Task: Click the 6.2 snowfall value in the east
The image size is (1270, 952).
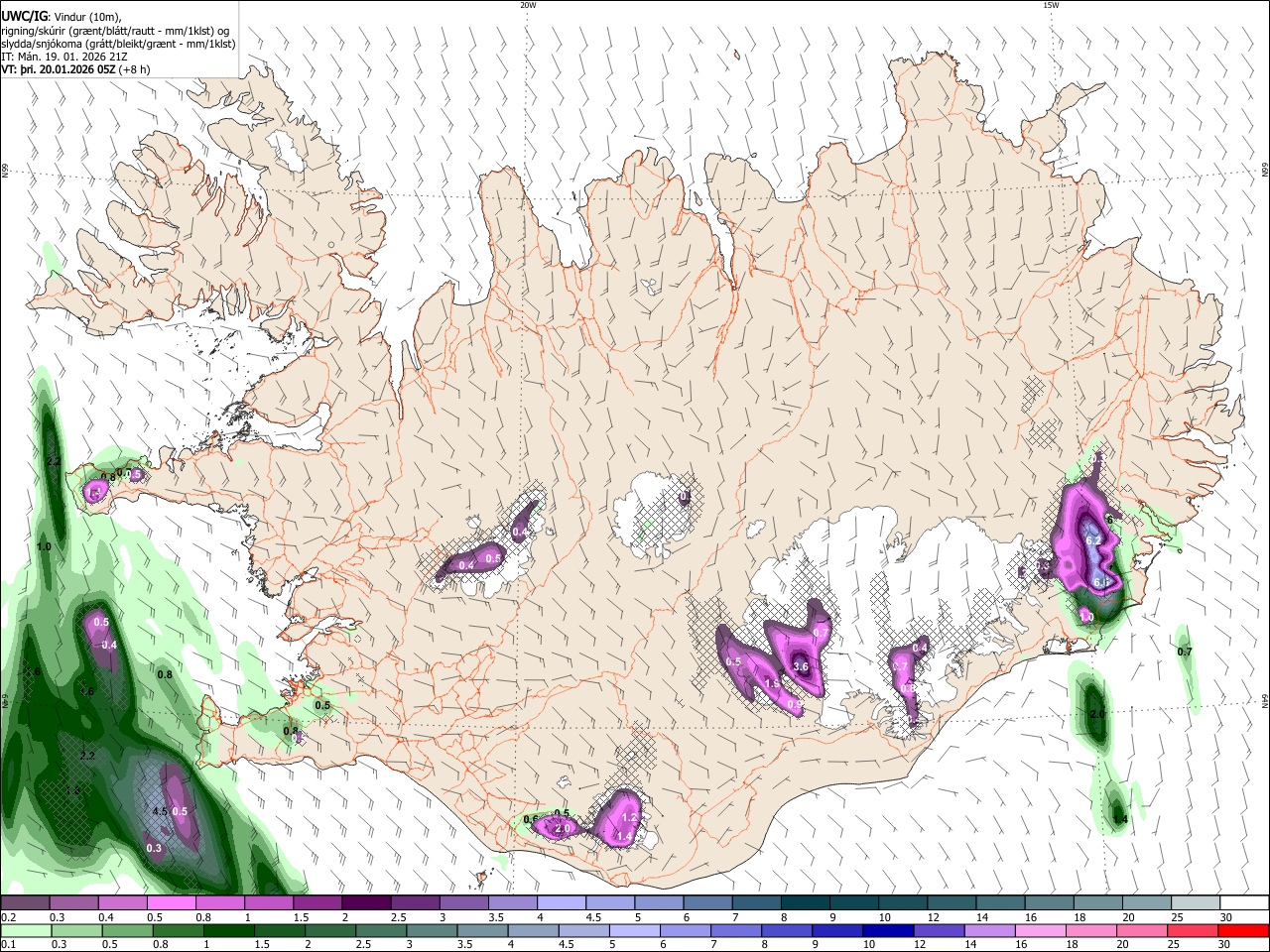Action: (x=1094, y=540)
